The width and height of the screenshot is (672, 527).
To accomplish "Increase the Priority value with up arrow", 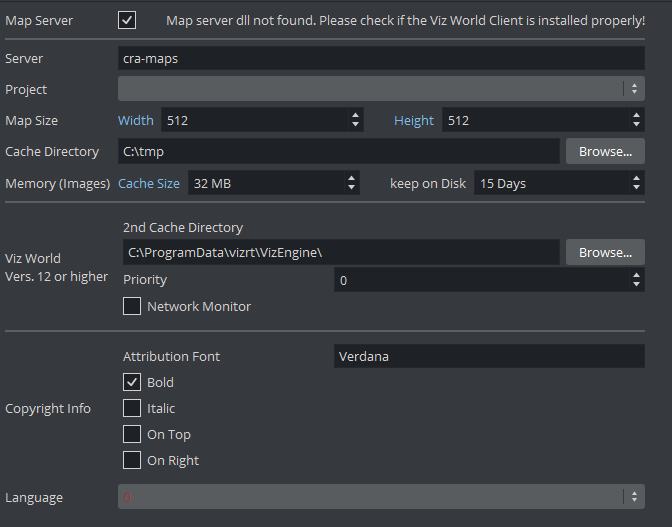I will (x=637, y=275).
